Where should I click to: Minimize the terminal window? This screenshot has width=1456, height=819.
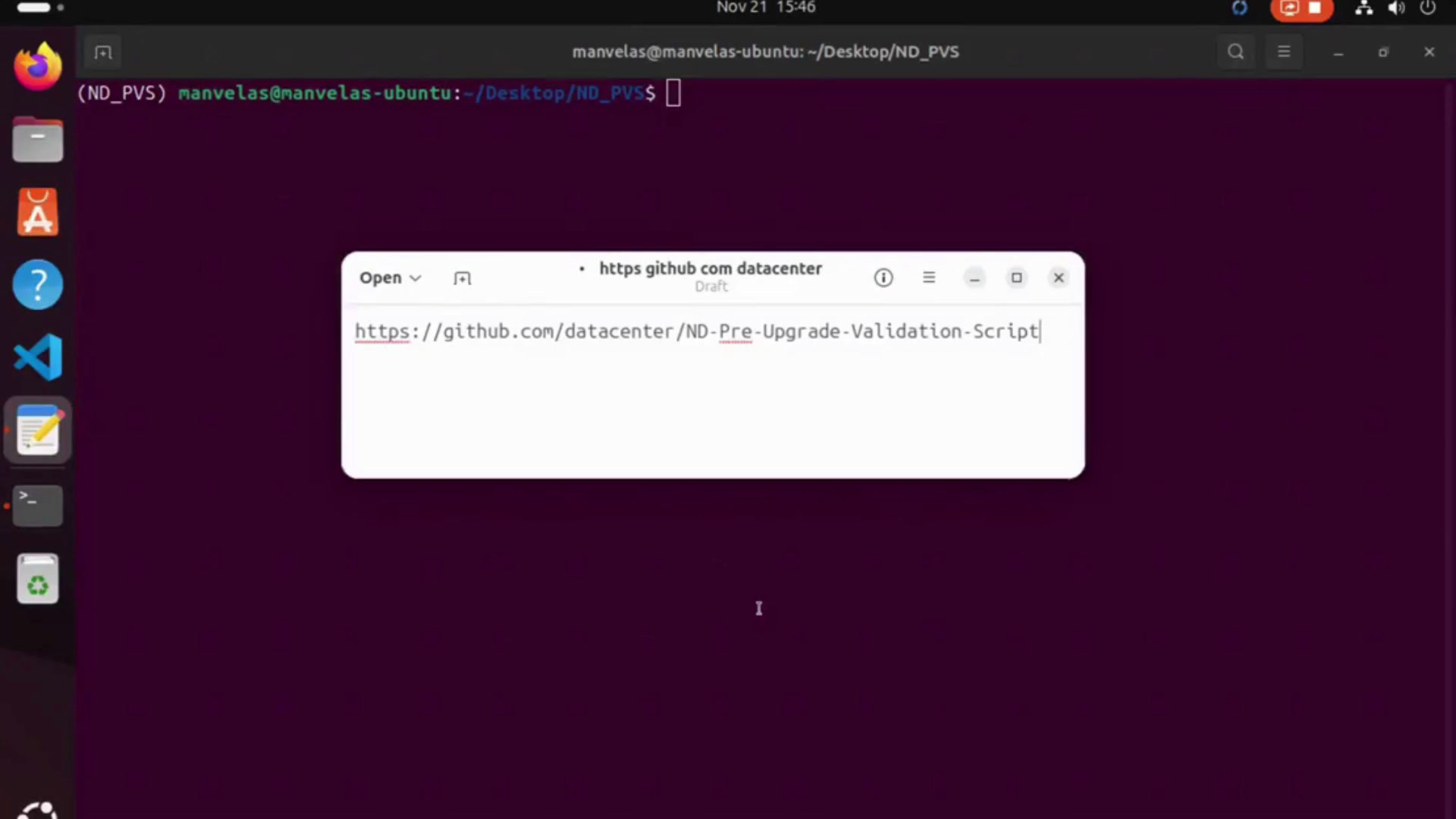(1338, 52)
